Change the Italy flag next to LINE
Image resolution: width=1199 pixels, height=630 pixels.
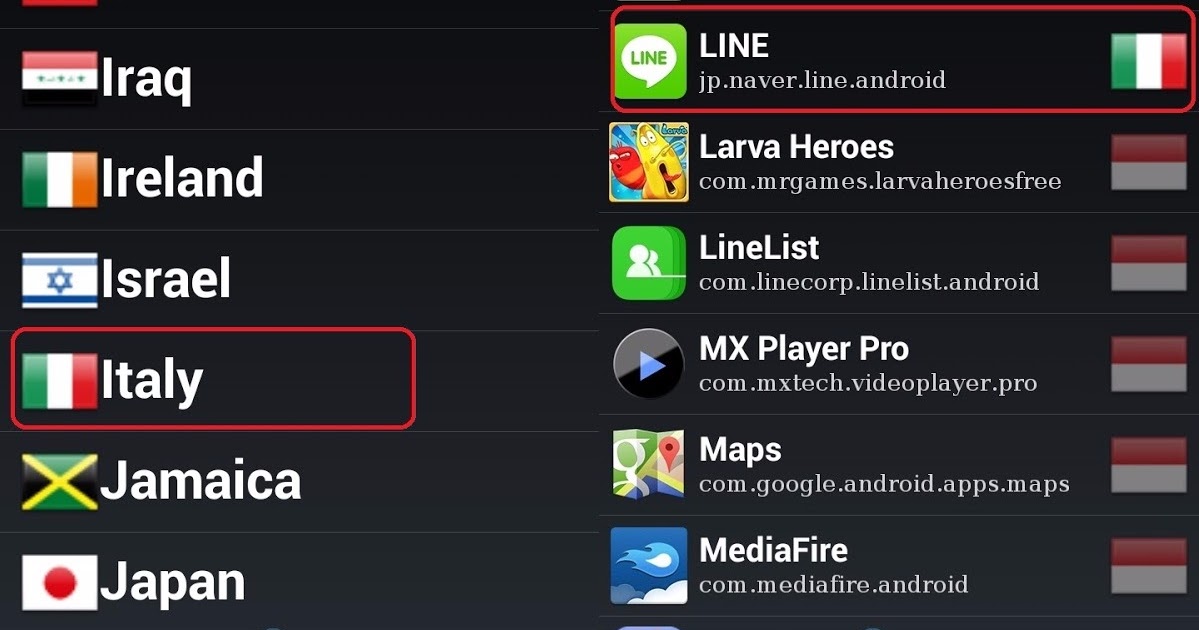pyautogui.click(x=1149, y=61)
